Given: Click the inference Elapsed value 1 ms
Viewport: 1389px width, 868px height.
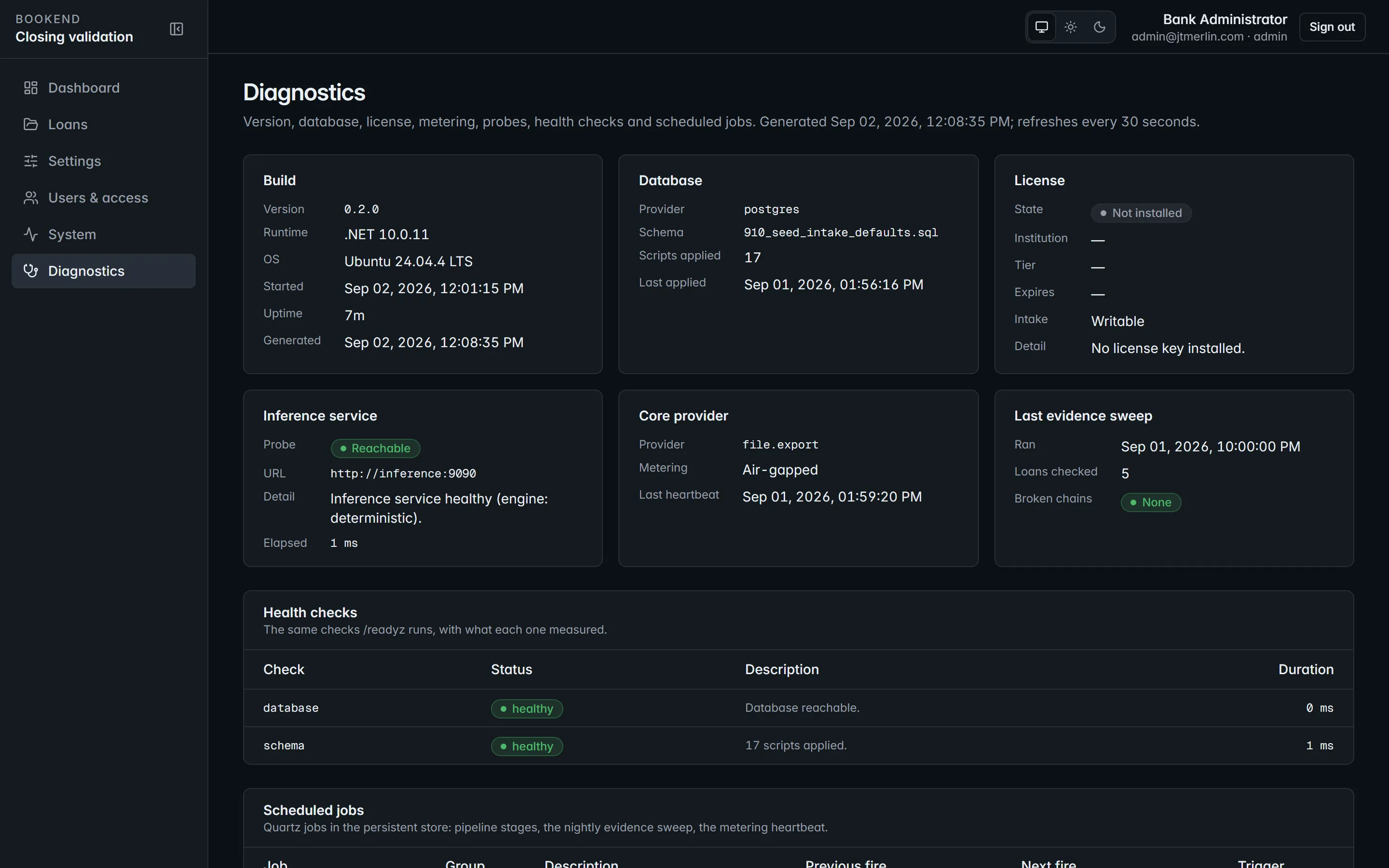Looking at the screenshot, I should tap(344, 543).
